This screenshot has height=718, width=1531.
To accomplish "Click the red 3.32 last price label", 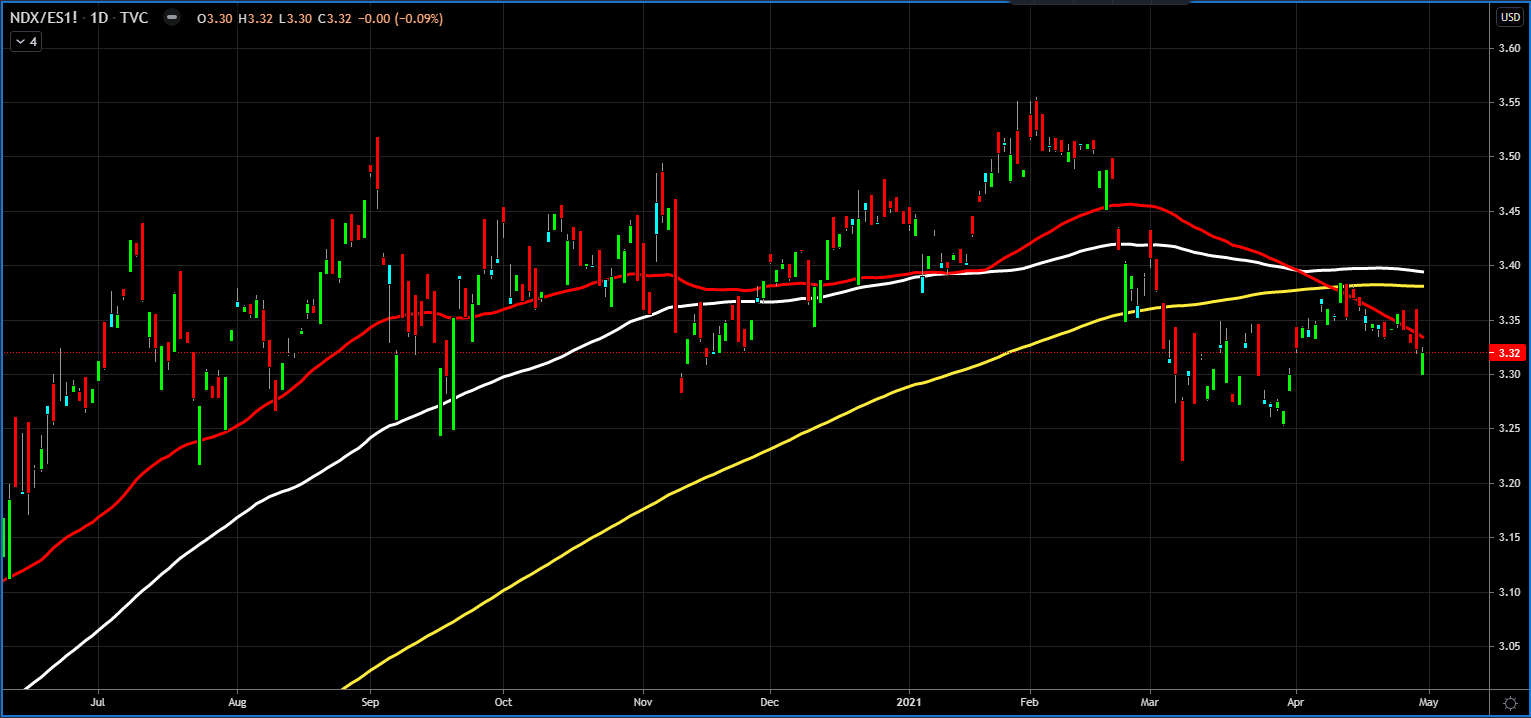I will [x=1509, y=353].
